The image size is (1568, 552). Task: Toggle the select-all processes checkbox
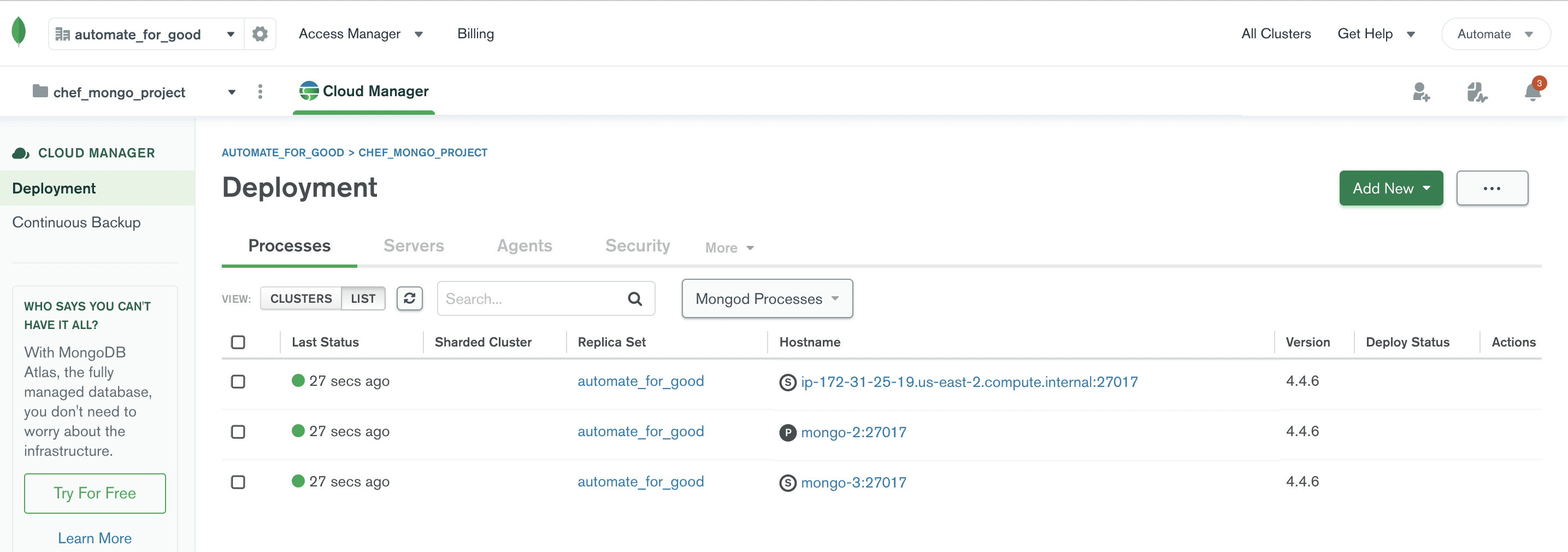tap(238, 342)
